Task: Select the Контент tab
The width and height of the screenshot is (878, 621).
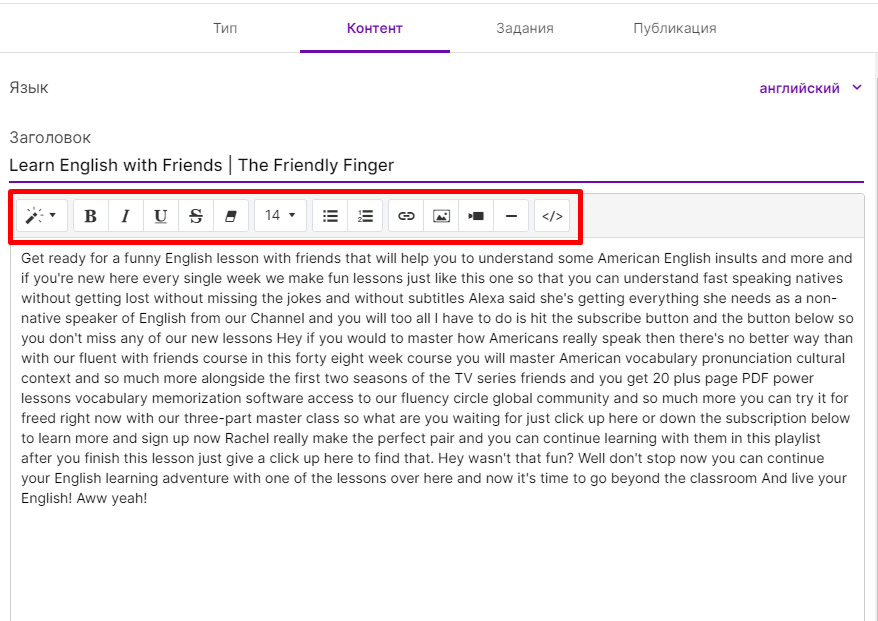Action: click(375, 28)
